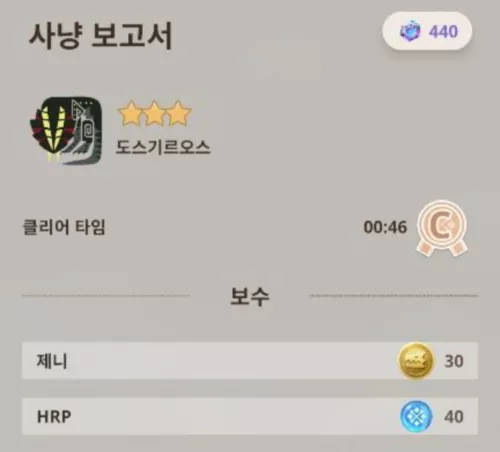Select the third gold star
Screen dimensions: 500x452
pyautogui.click(x=179, y=114)
